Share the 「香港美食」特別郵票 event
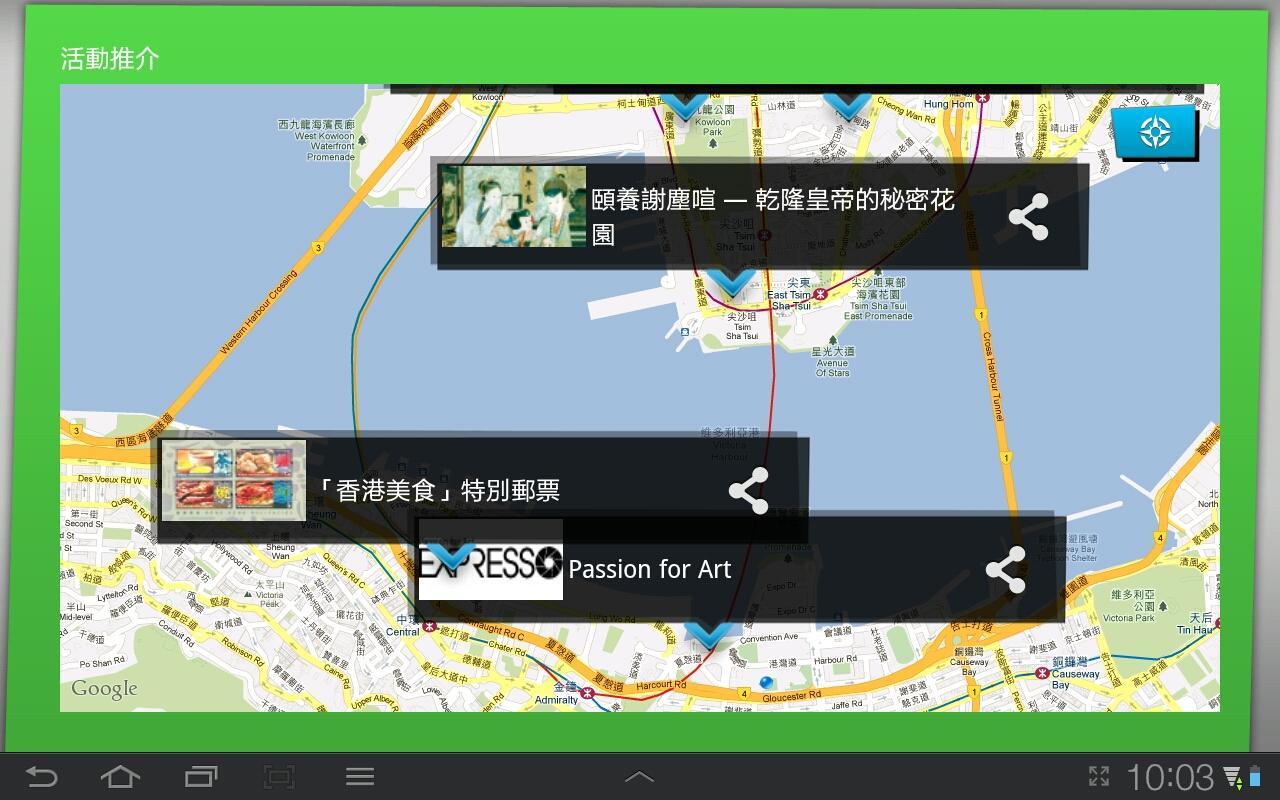The width and height of the screenshot is (1280, 800). pyautogui.click(x=748, y=489)
